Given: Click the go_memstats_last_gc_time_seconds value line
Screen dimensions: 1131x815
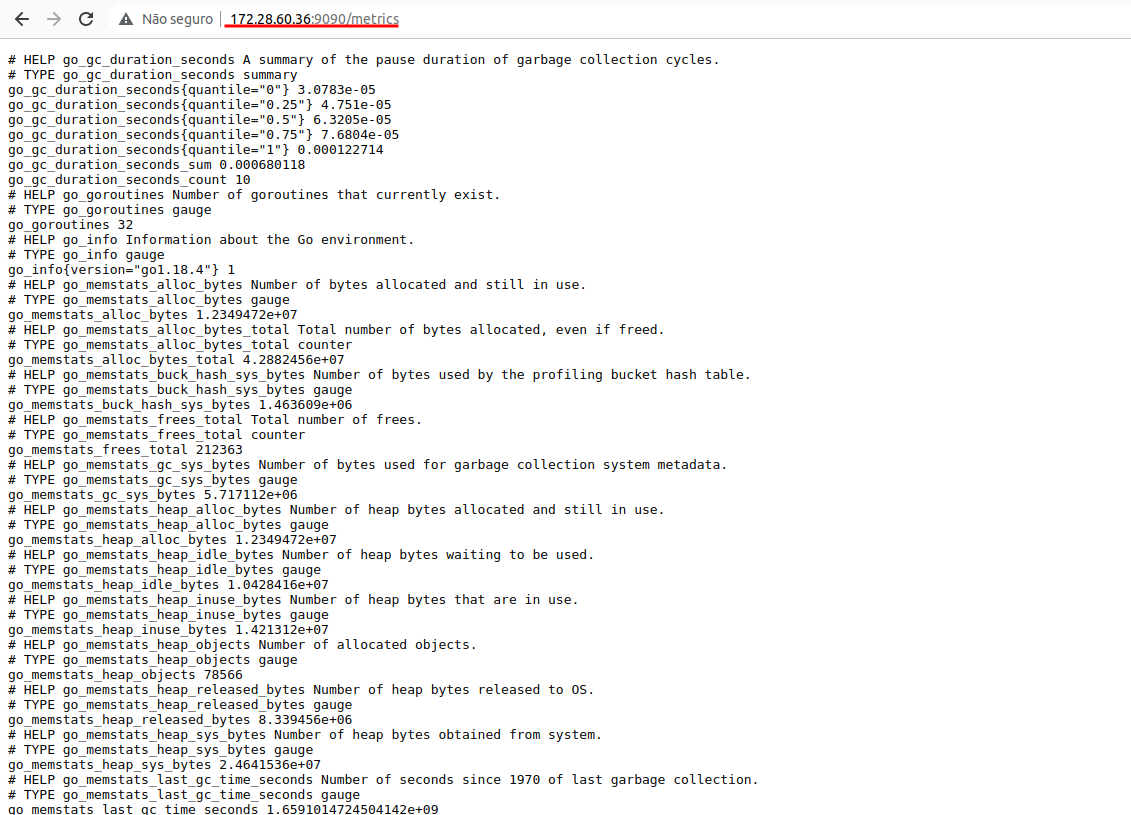Looking at the screenshot, I should (223, 809).
